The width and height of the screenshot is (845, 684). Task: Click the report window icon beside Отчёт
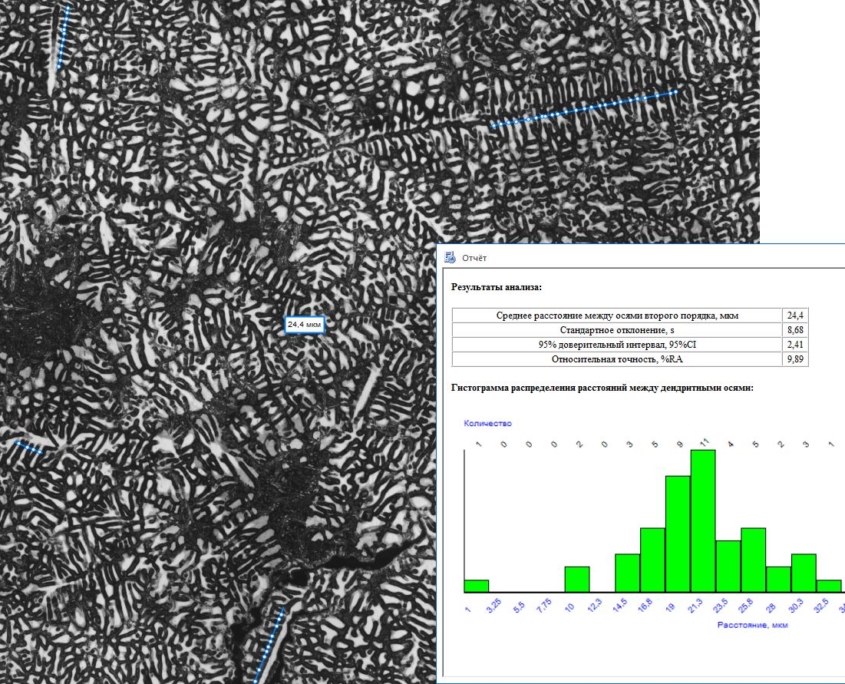tap(450, 257)
